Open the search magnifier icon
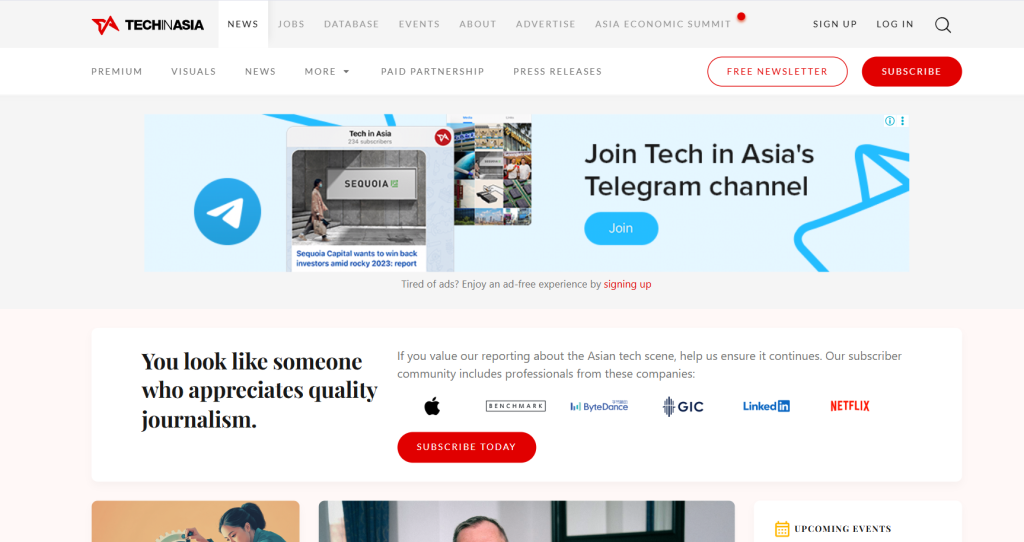The image size is (1024, 542). point(942,25)
